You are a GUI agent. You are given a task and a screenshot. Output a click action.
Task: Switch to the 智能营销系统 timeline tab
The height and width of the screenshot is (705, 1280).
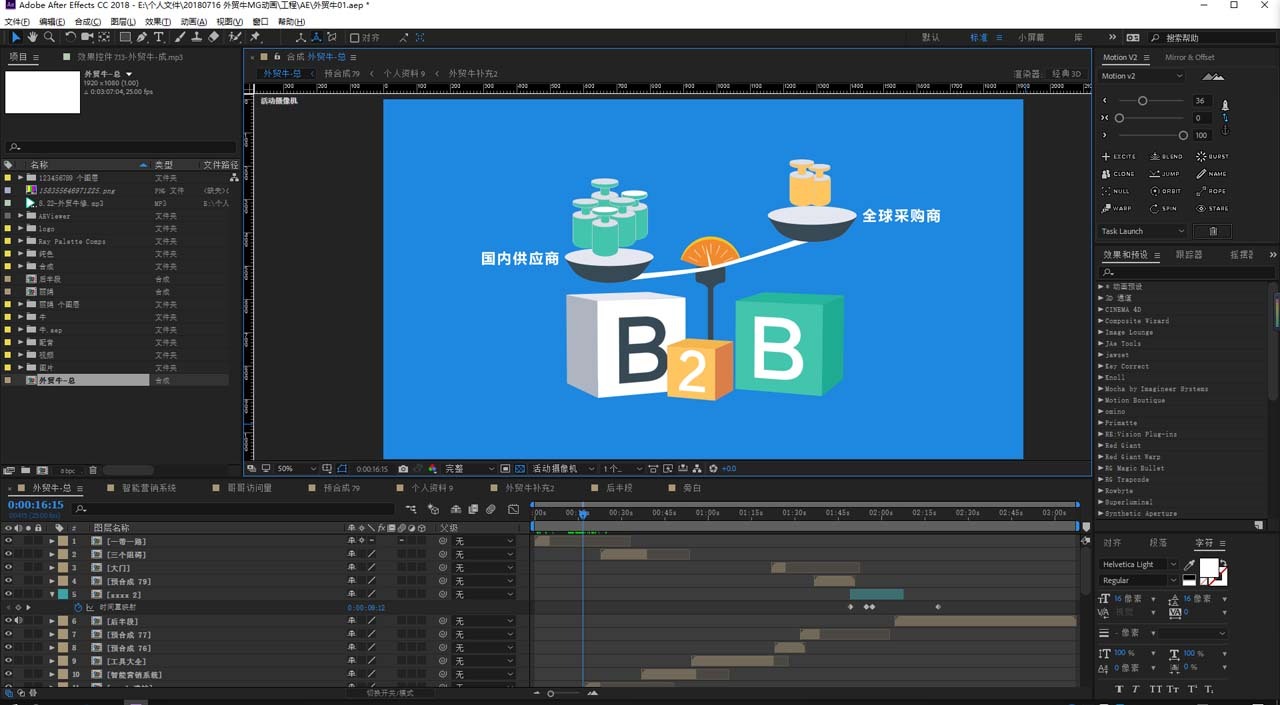click(149, 488)
